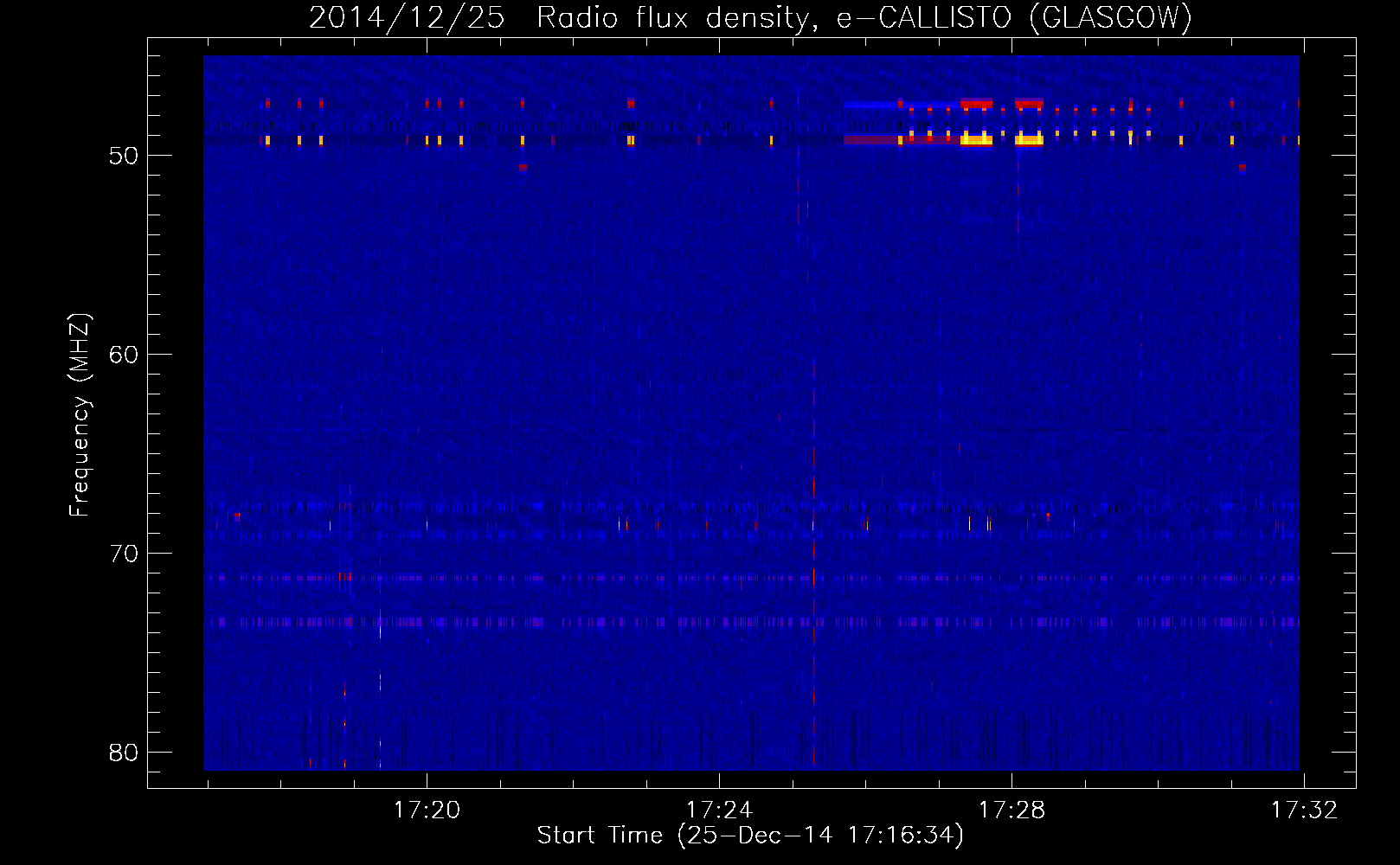Screen dimensions: 1400x865
Task: Click the vertical red streak near 17:25
Action: tap(813, 562)
